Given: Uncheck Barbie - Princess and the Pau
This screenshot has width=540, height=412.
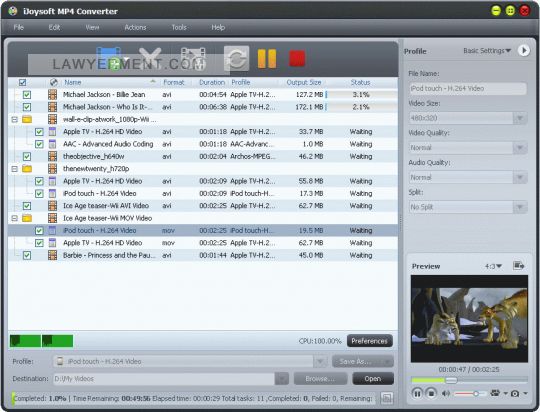Looking at the screenshot, I should coord(27,255).
